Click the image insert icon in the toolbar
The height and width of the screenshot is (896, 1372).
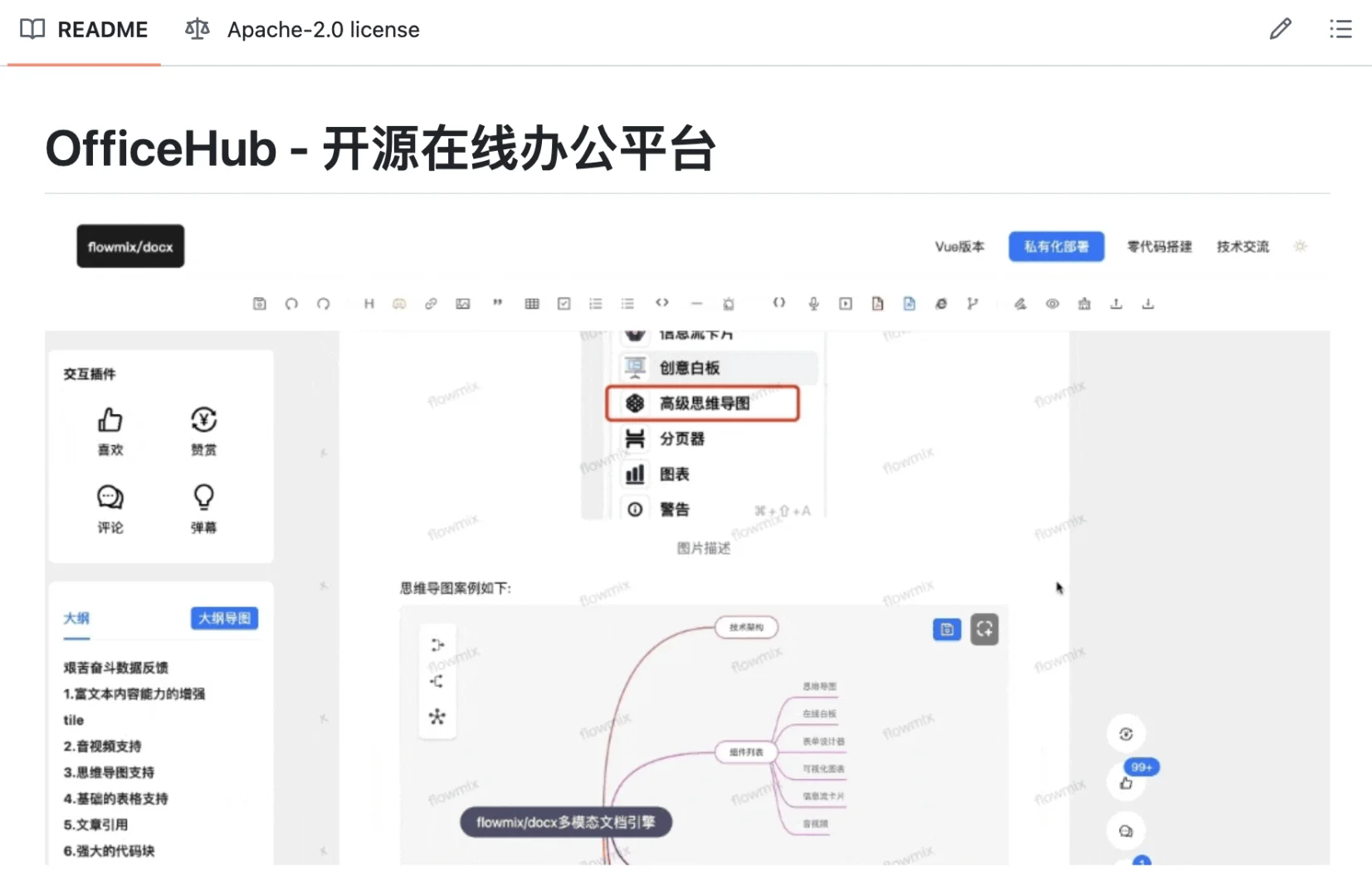click(x=462, y=304)
